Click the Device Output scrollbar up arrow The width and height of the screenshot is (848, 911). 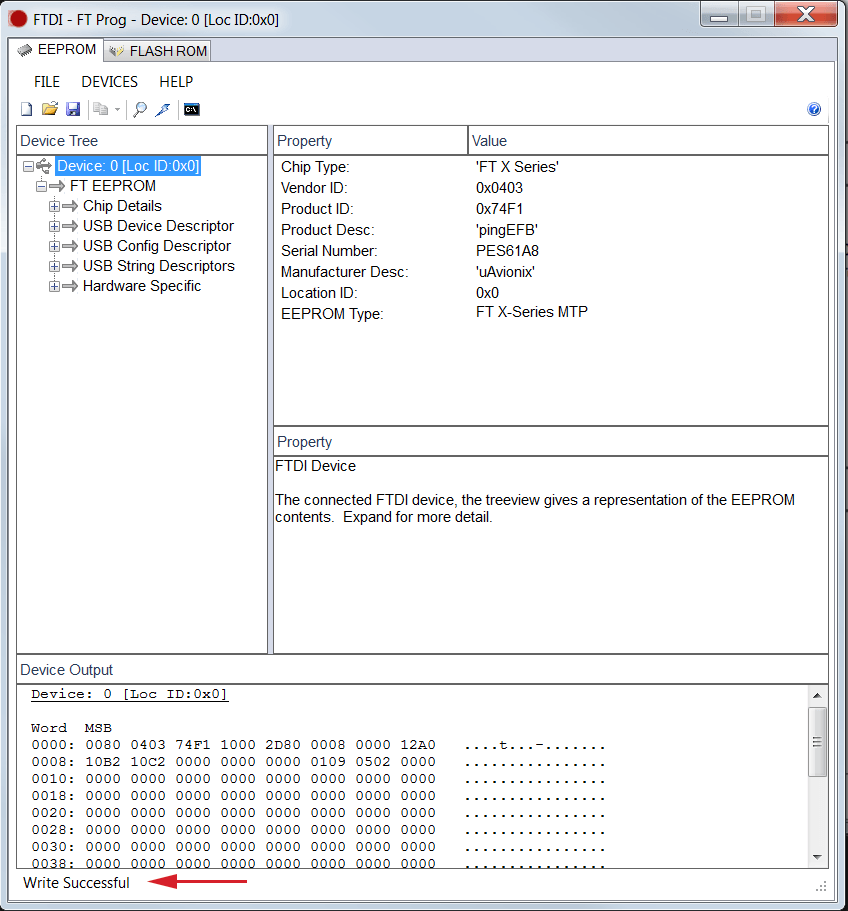817,695
